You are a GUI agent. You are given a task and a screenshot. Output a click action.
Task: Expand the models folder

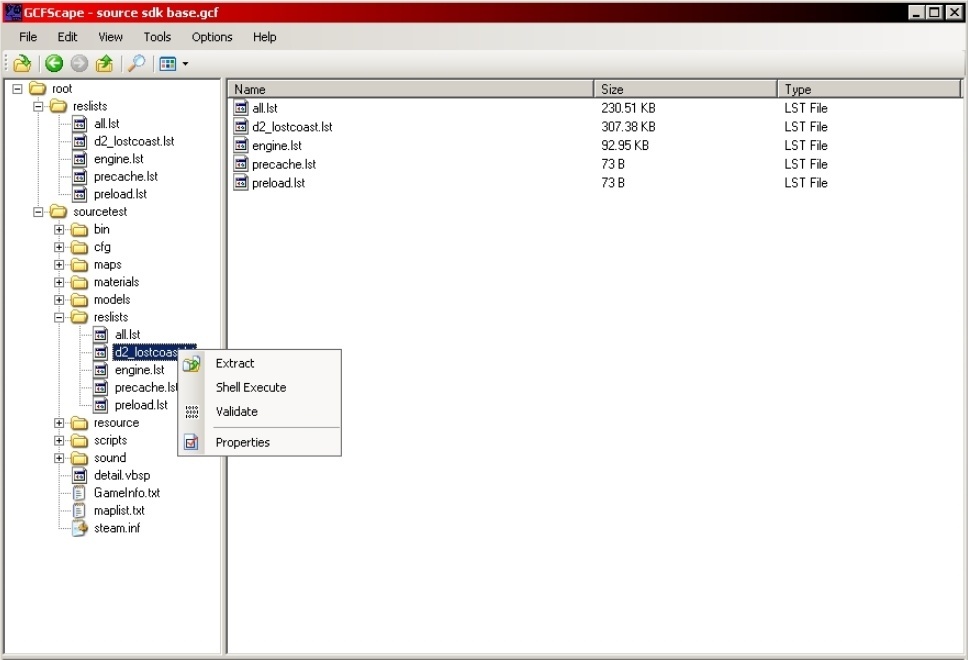pyautogui.click(x=59, y=300)
